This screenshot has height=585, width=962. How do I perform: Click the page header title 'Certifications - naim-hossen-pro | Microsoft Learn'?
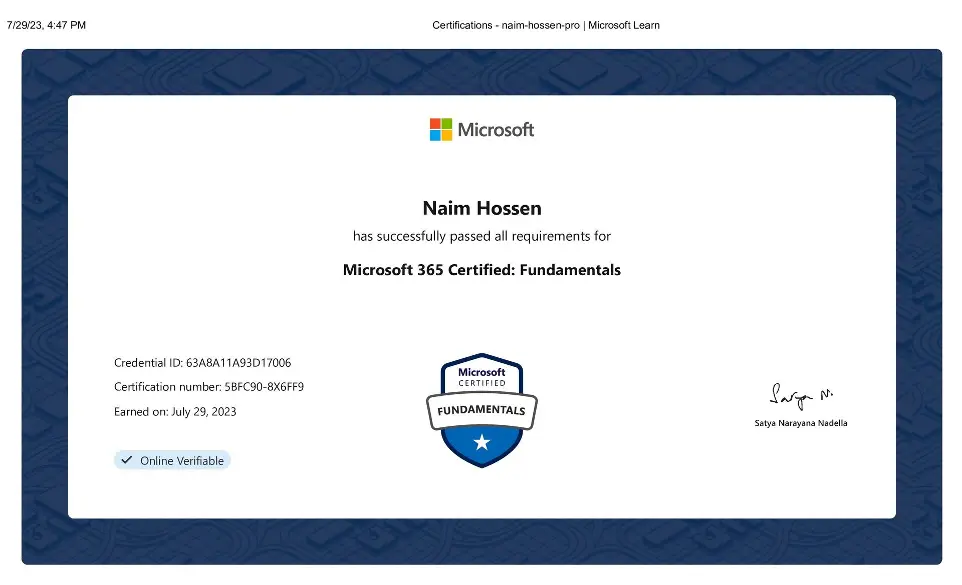click(x=546, y=25)
